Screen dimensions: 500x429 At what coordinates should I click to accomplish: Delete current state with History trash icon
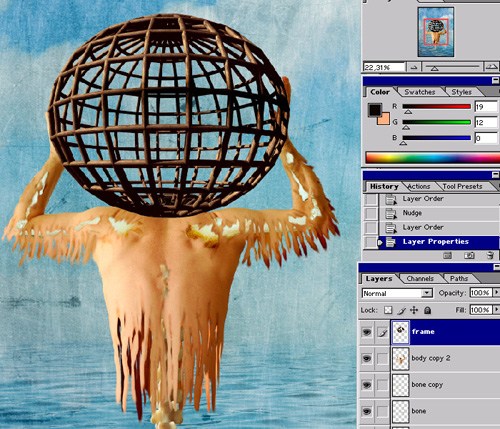(x=490, y=255)
